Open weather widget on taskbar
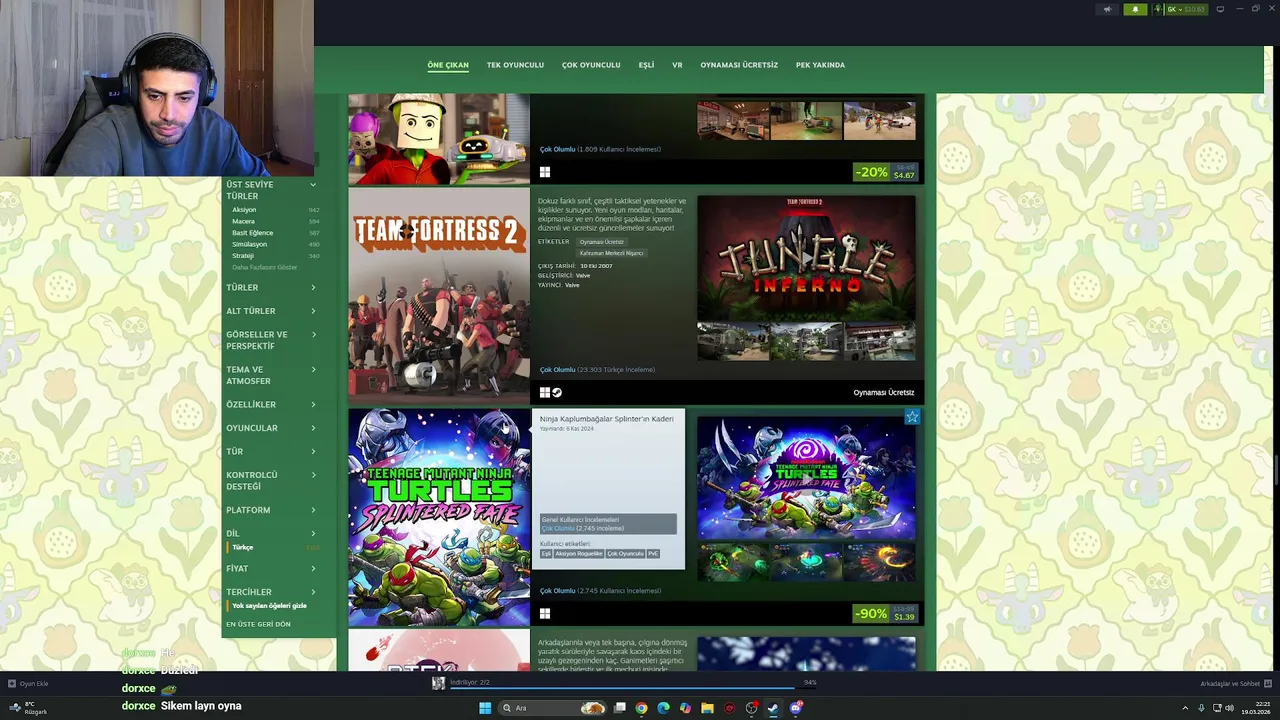Screen dimensions: 1280x720 [x=28, y=708]
